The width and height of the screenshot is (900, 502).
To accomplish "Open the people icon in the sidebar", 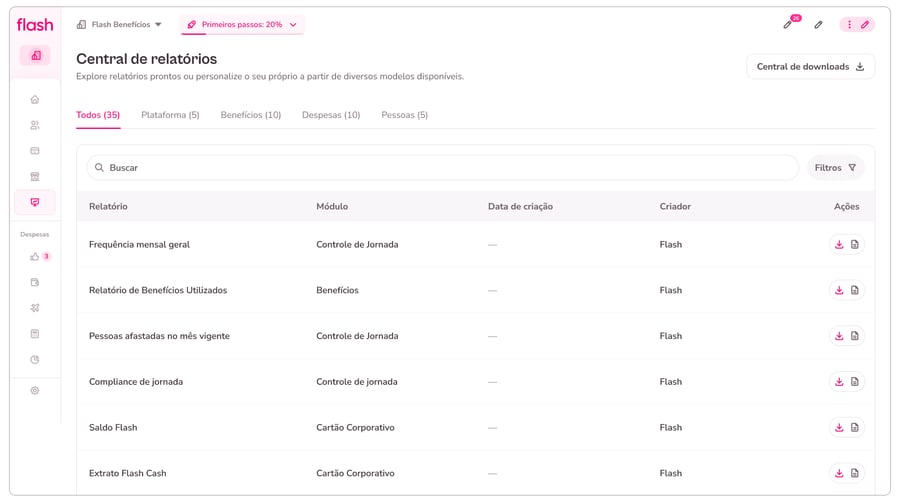I will tap(35, 125).
